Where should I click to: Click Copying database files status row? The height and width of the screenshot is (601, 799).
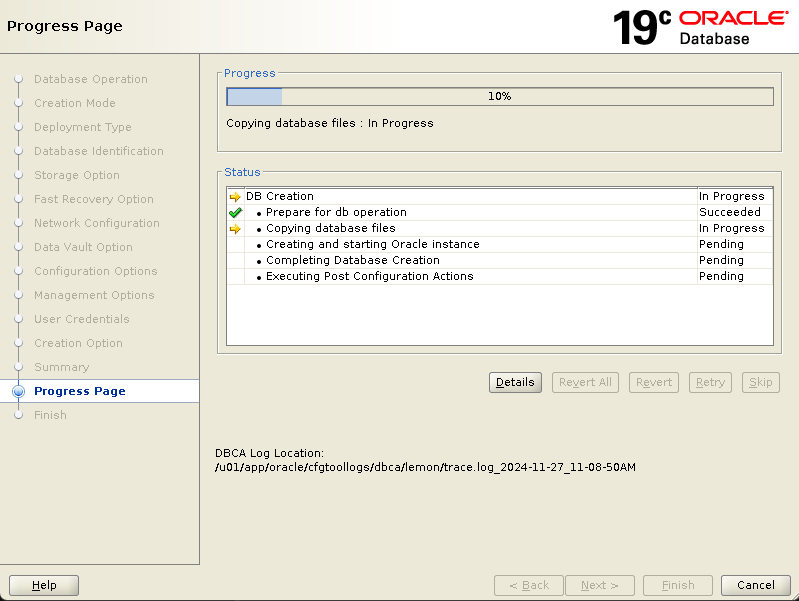point(499,228)
